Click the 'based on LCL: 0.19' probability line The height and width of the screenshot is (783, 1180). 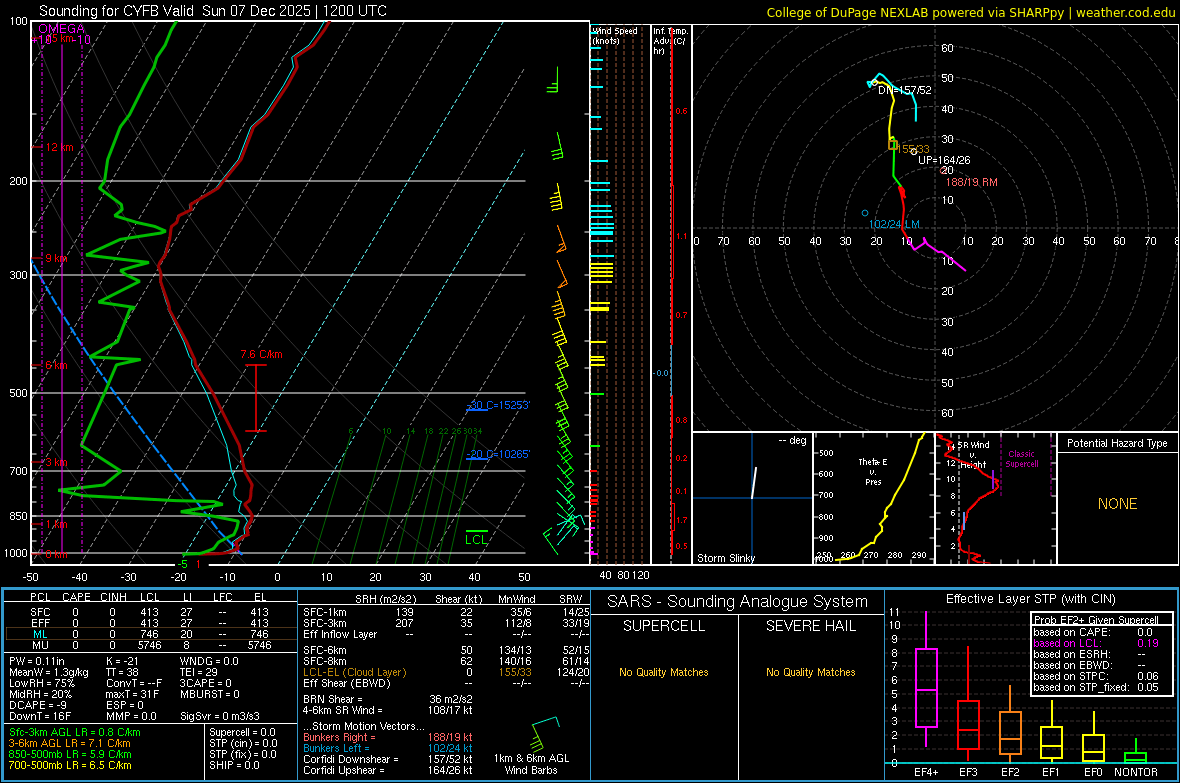pos(1096,643)
